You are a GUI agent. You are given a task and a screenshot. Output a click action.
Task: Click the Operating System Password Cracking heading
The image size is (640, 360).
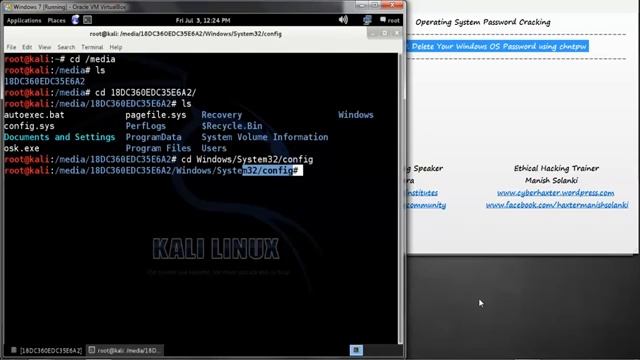(x=483, y=22)
